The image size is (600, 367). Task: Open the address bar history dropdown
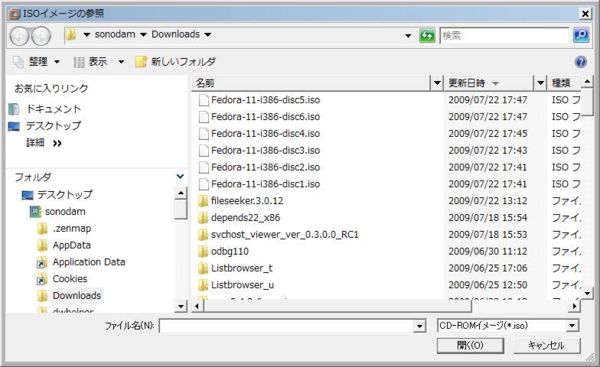[x=408, y=36]
